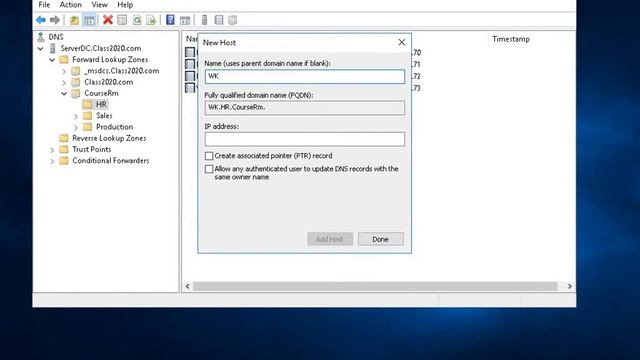Collapse the CourseRm zone
This screenshot has width=640, height=360.
click(x=64, y=93)
